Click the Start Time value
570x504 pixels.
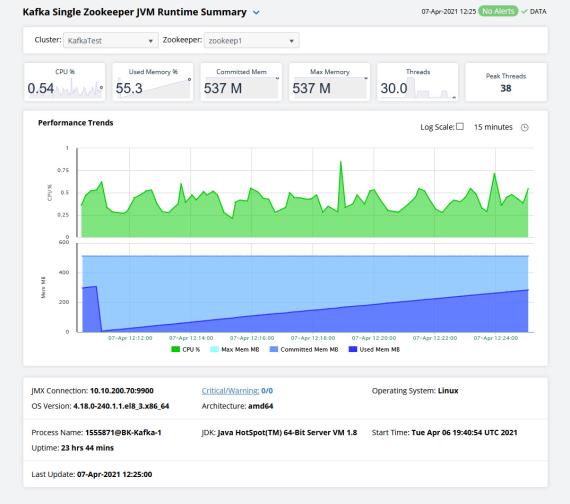click(x=464, y=433)
